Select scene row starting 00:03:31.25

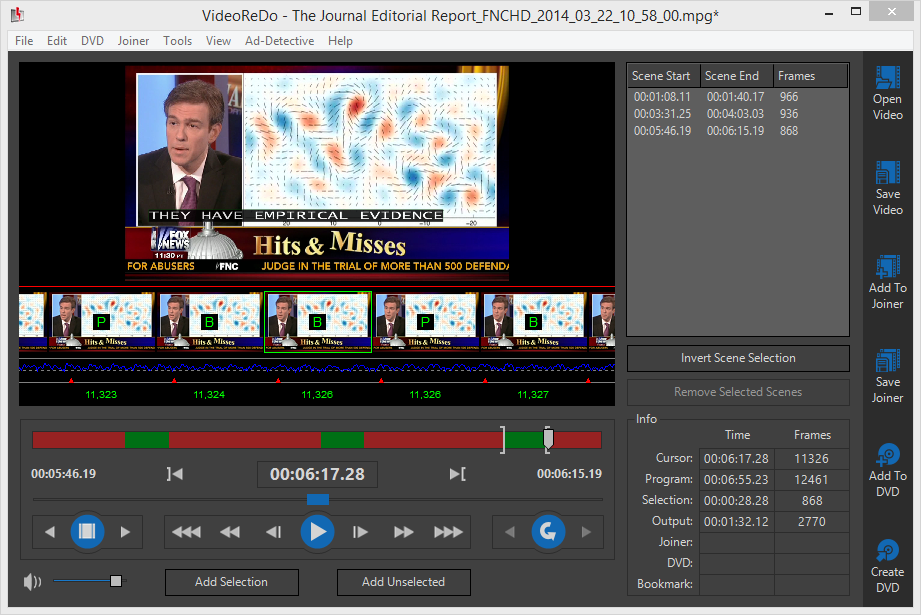(x=737, y=113)
